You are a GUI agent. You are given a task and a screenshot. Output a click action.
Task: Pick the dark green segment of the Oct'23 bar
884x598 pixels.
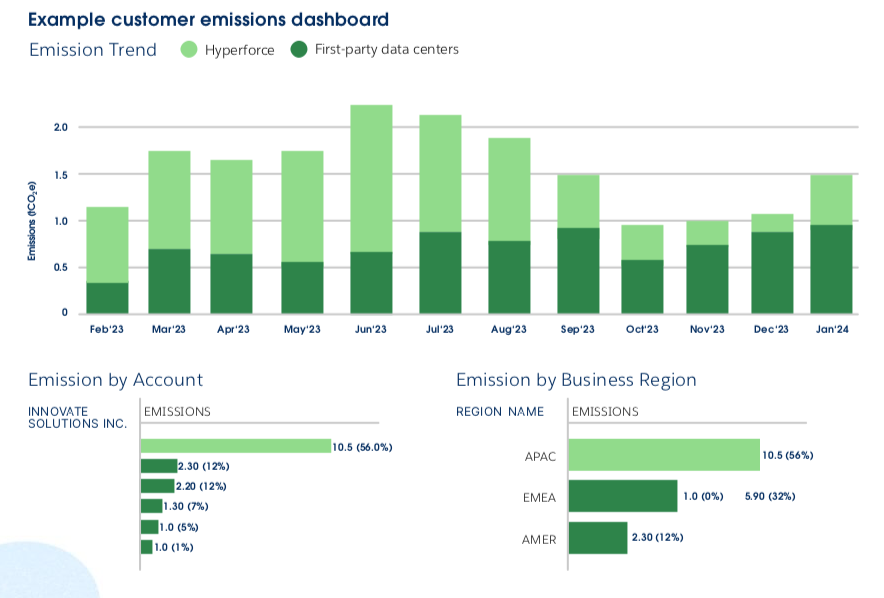pyautogui.click(x=642, y=286)
